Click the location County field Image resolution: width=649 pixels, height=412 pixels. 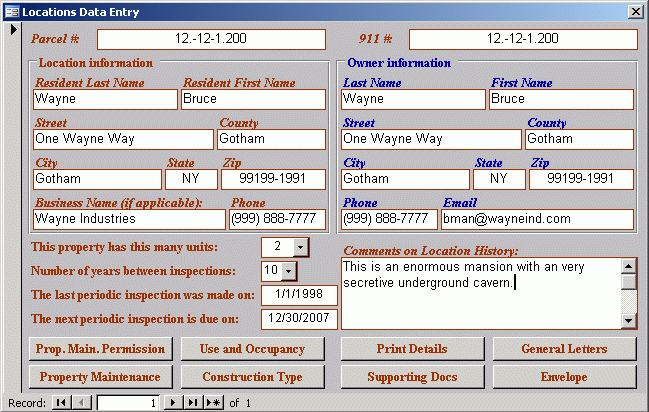pos(272,139)
